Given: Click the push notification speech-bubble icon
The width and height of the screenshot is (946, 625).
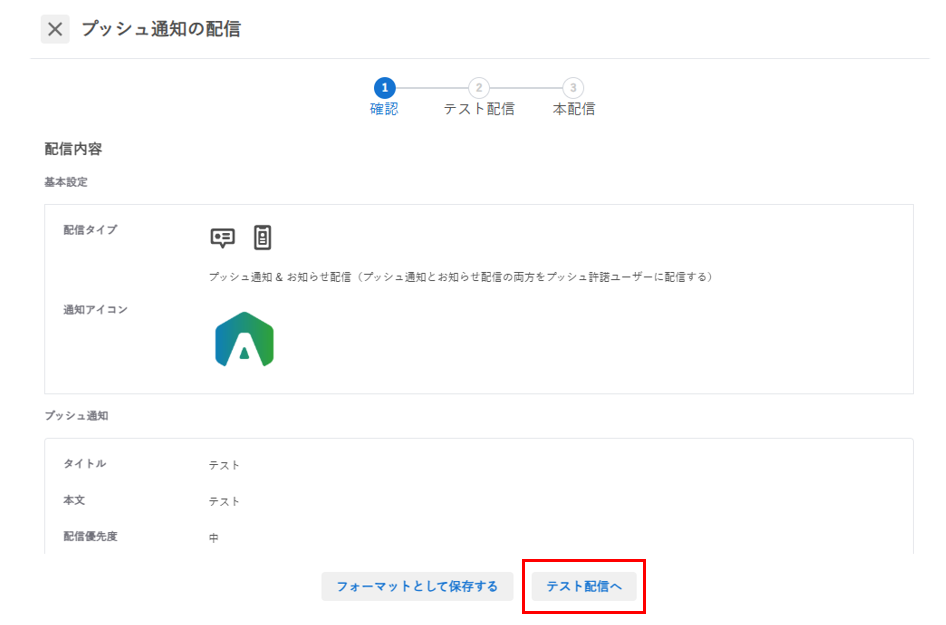Looking at the screenshot, I should pos(223,238).
